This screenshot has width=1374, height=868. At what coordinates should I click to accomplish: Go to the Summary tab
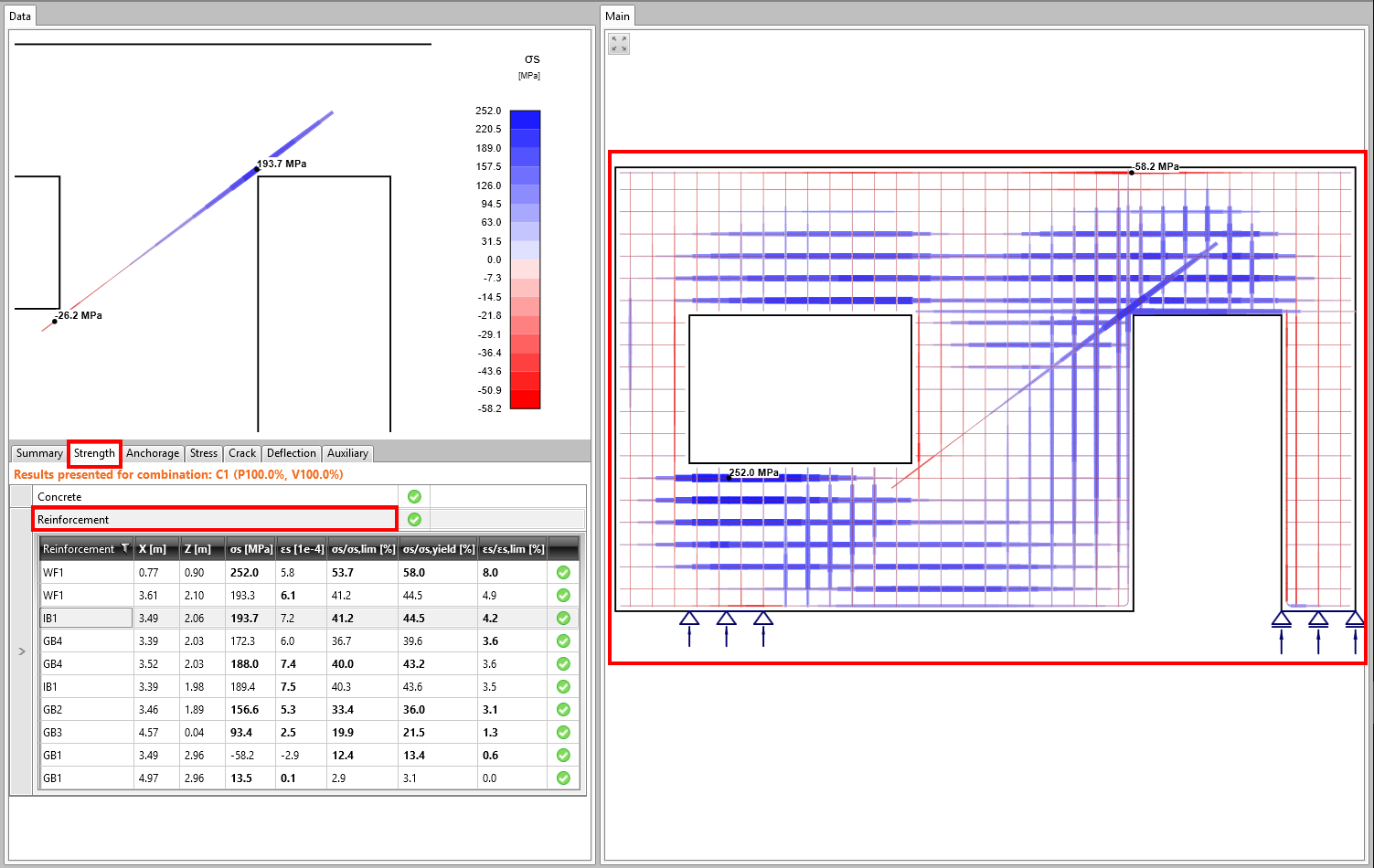point(39,453)
